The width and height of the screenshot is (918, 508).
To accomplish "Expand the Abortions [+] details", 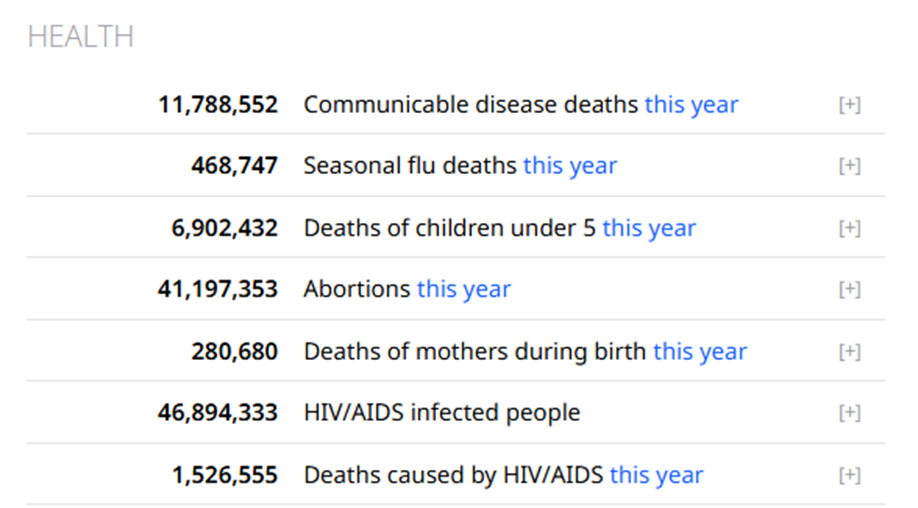I will tap(849, 290).
